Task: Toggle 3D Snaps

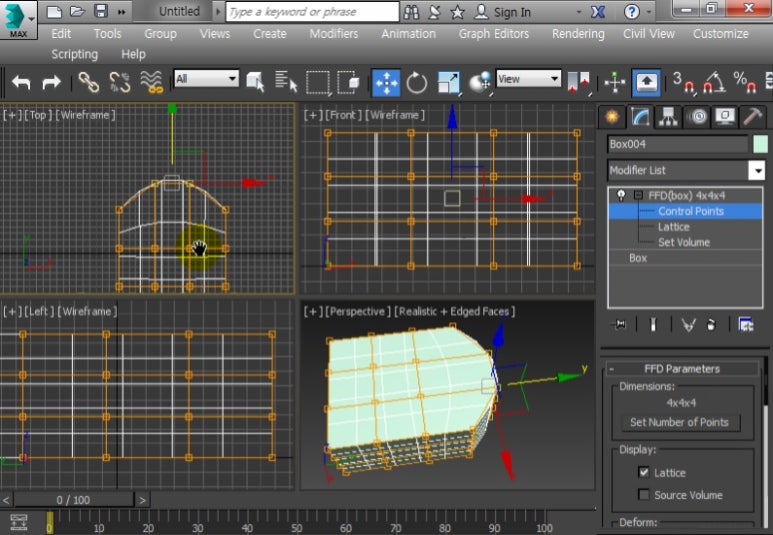Action: (684, 82)
